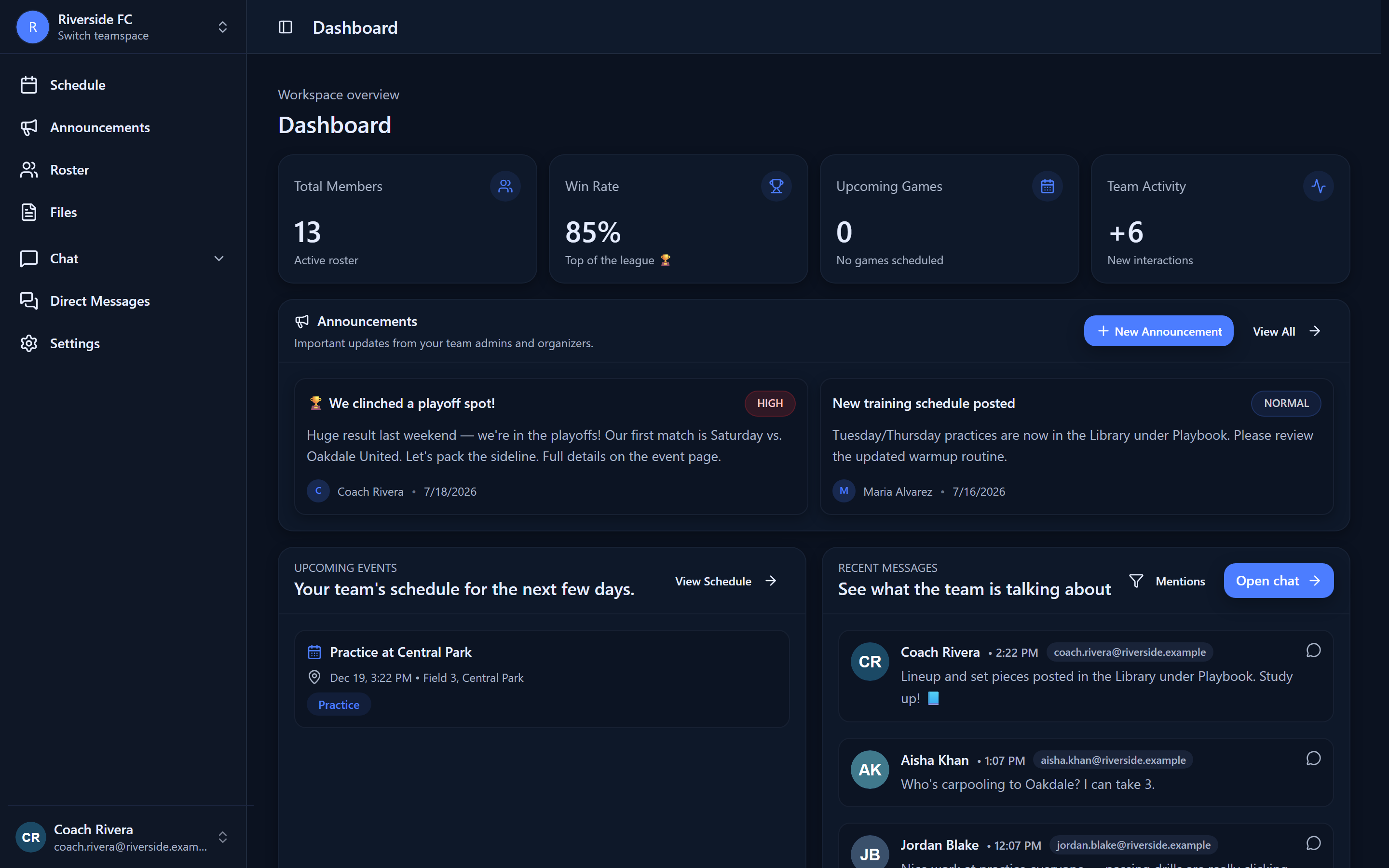Click the Roster people icon
This screenshot has height=868, width=1389.
(29, 170)
